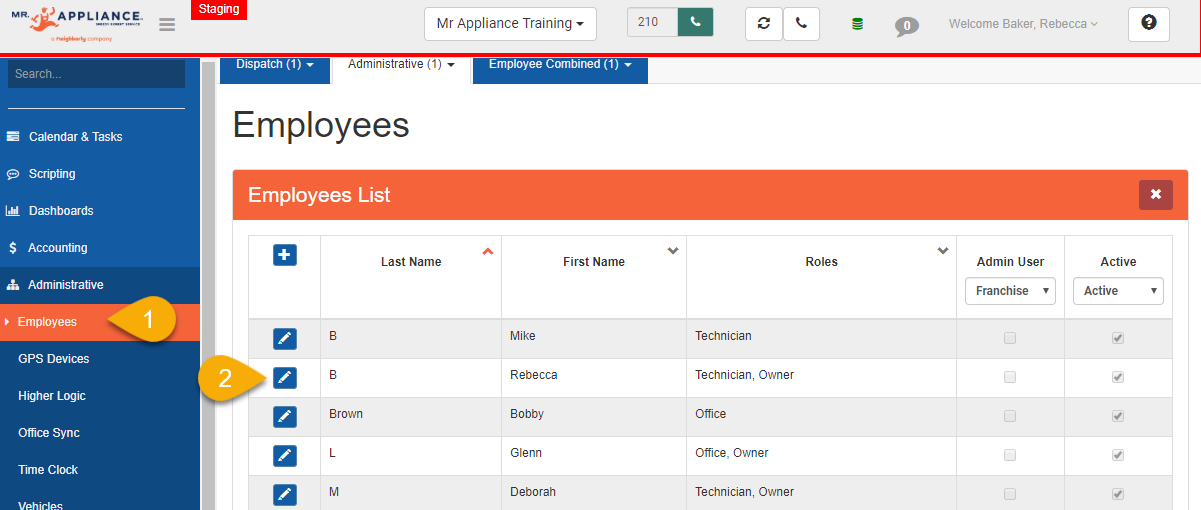Edit Rebecca B's employee record
Screen dimensions: 1201x510
click(284, 377)
